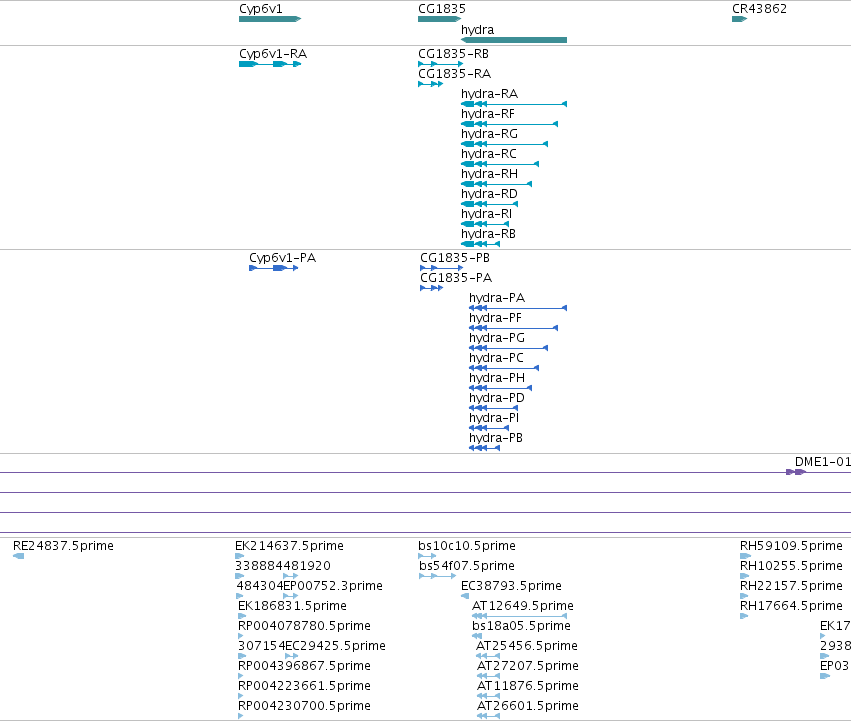Open the AT12649.5prime EST
Viewport: 851px width, 721px height.
(x=519, y=616)
